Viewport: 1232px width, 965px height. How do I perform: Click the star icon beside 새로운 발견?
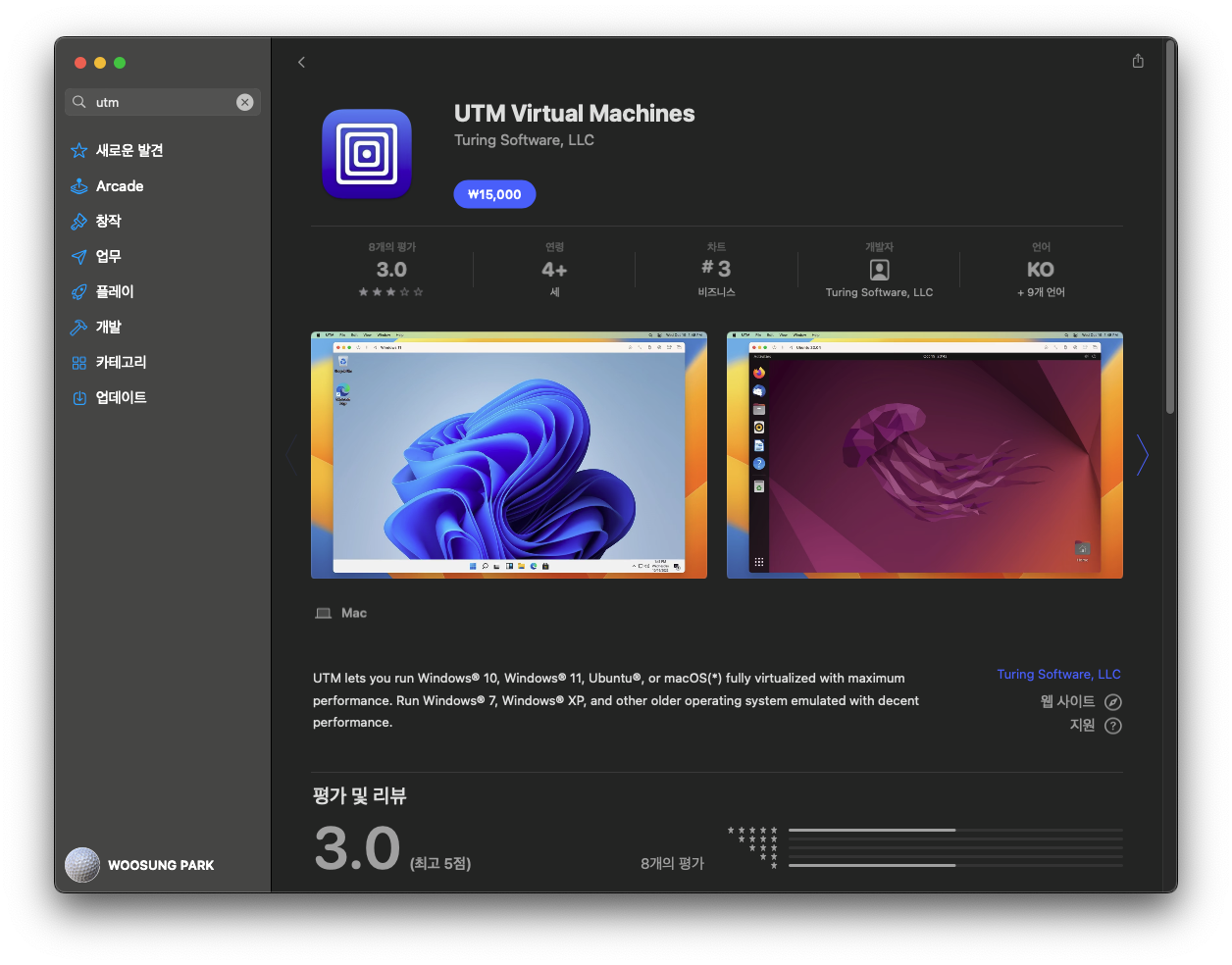pyautogui.click(x=79, y=150)
